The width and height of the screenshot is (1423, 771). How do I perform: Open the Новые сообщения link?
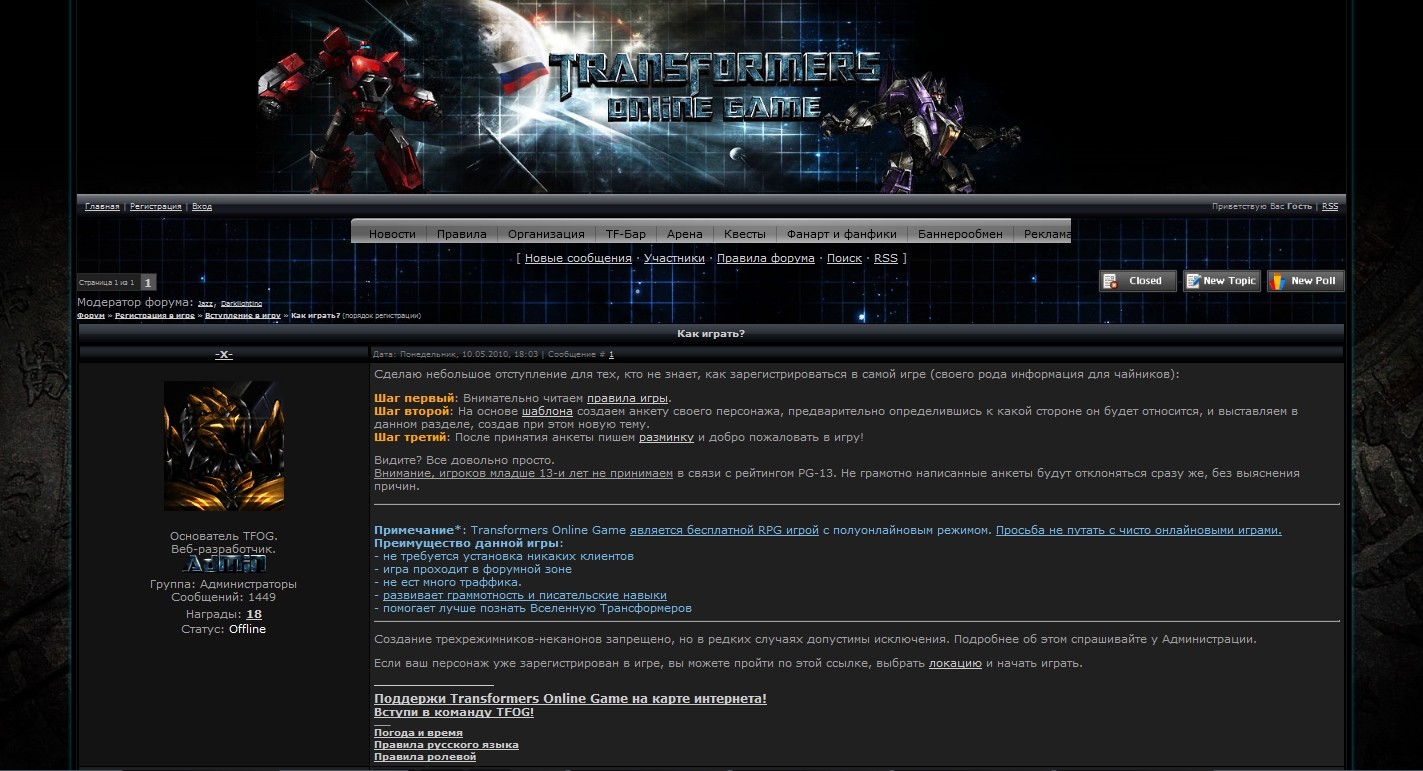pos(578,258)
